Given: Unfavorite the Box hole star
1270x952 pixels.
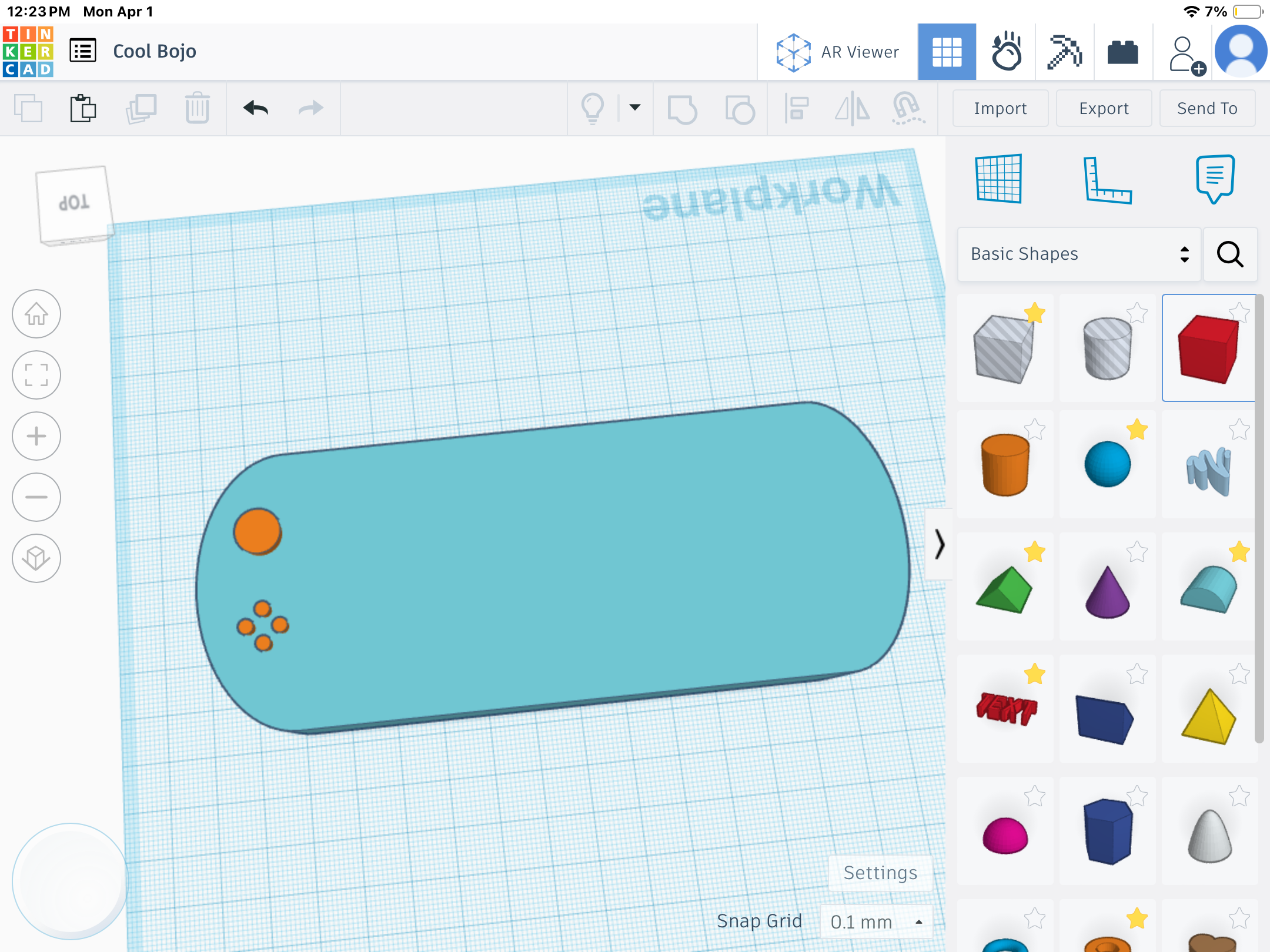Looking at the screenshot, I should click(x=1035, y=313).
